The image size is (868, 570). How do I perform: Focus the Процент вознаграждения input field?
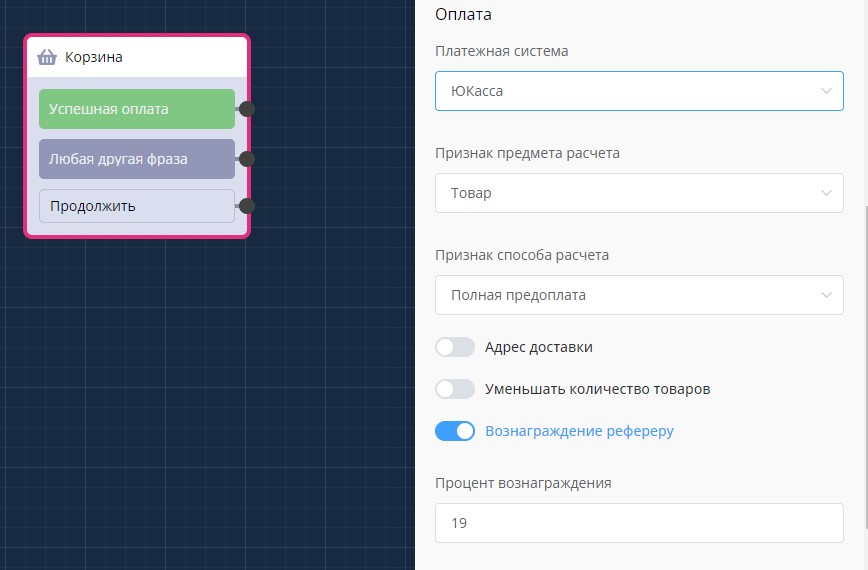639,523
